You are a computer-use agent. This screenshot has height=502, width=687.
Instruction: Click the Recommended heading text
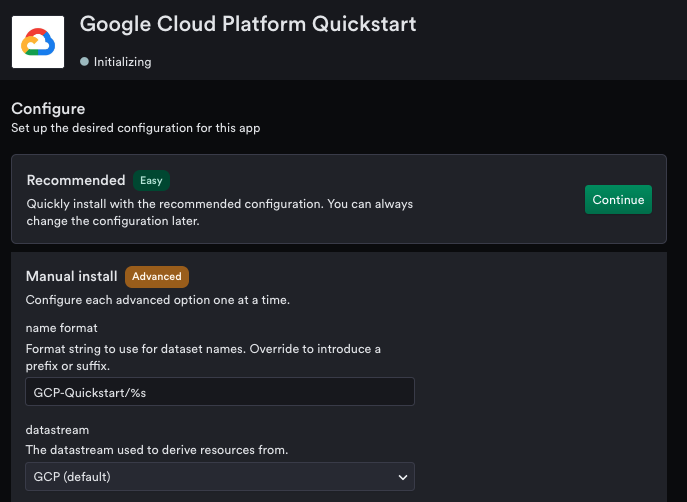click(76, 180)
